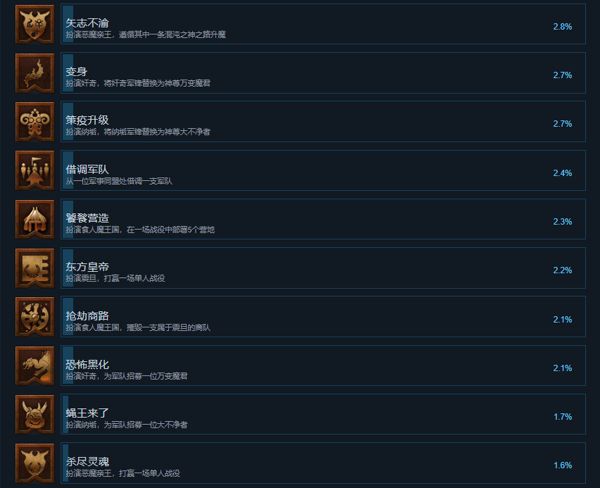Click the 蝇王来了 achievement title
The image size is (600, 488).
coord(87,413)
